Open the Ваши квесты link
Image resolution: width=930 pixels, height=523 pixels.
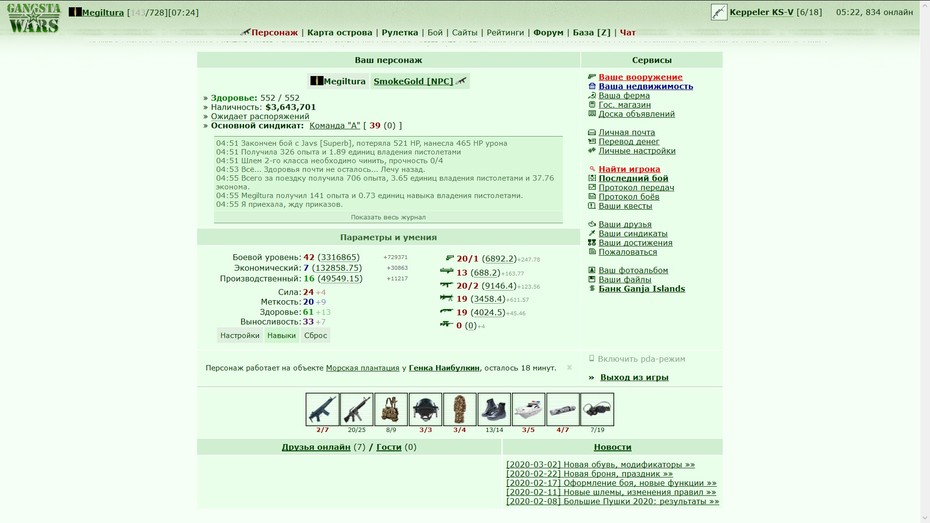625,206
